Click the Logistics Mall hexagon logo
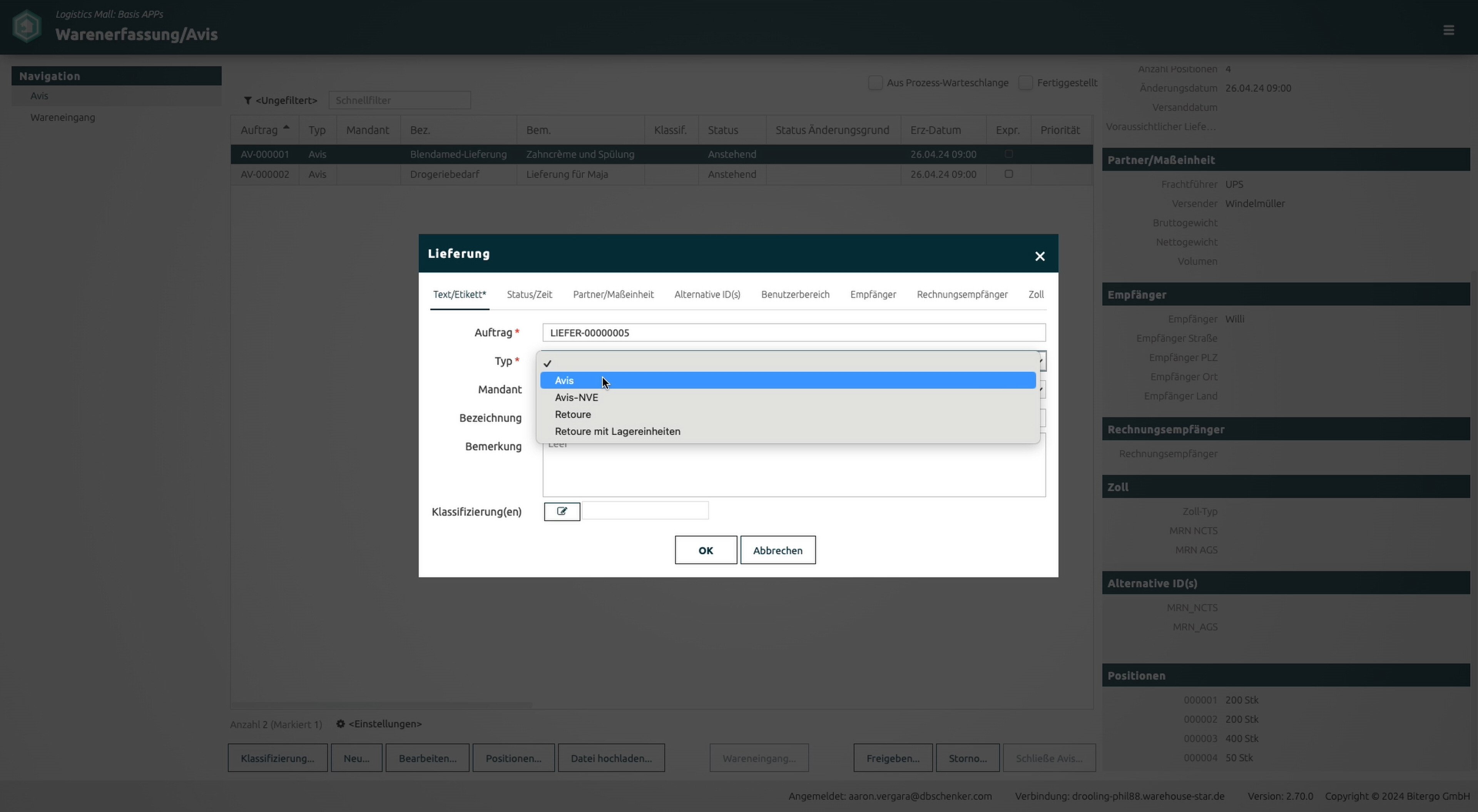This screenshot has width=1478, height=812. [x=27, y=27]
